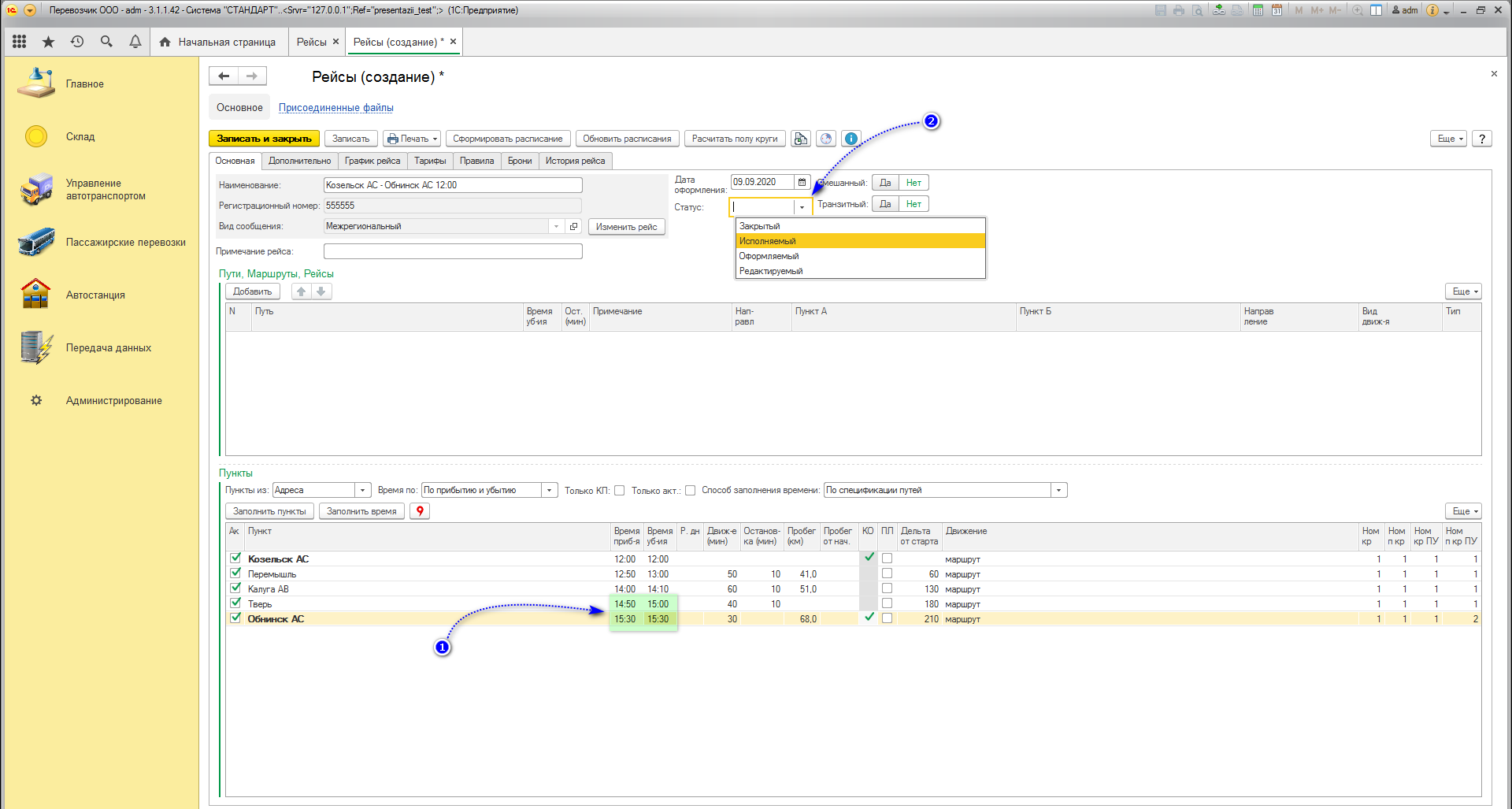The width and height of the screenshot is (1512, 809).
Task: Open the Печать dropdown button
Action: [x=412, y=139]
